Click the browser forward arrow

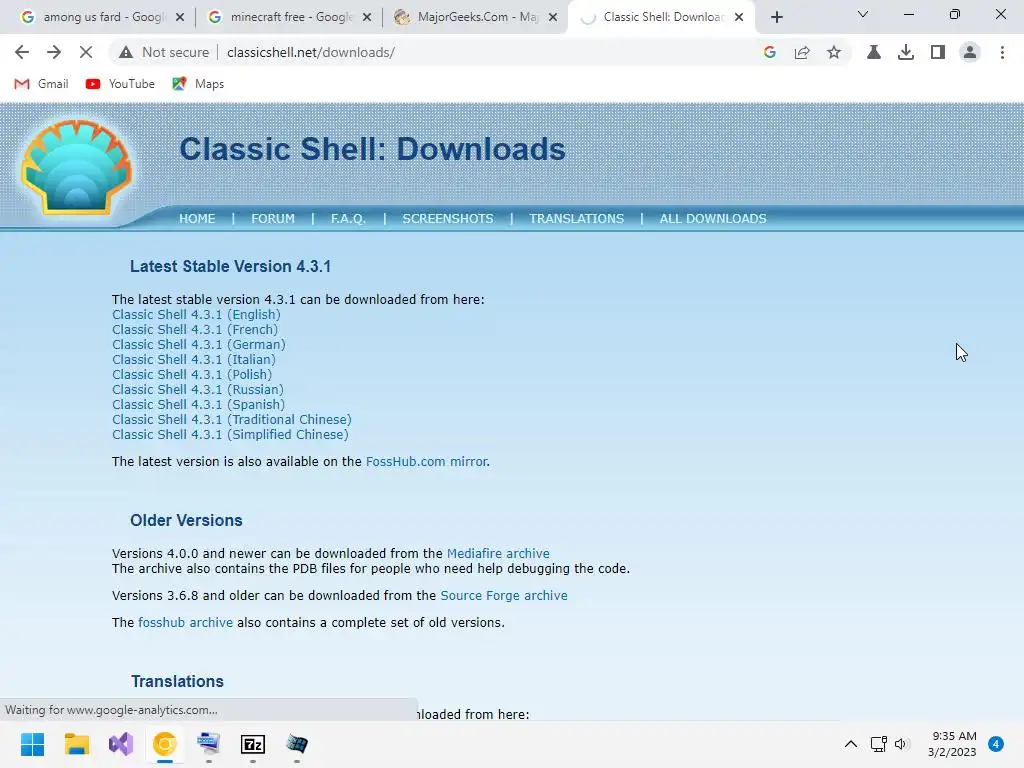54,52
